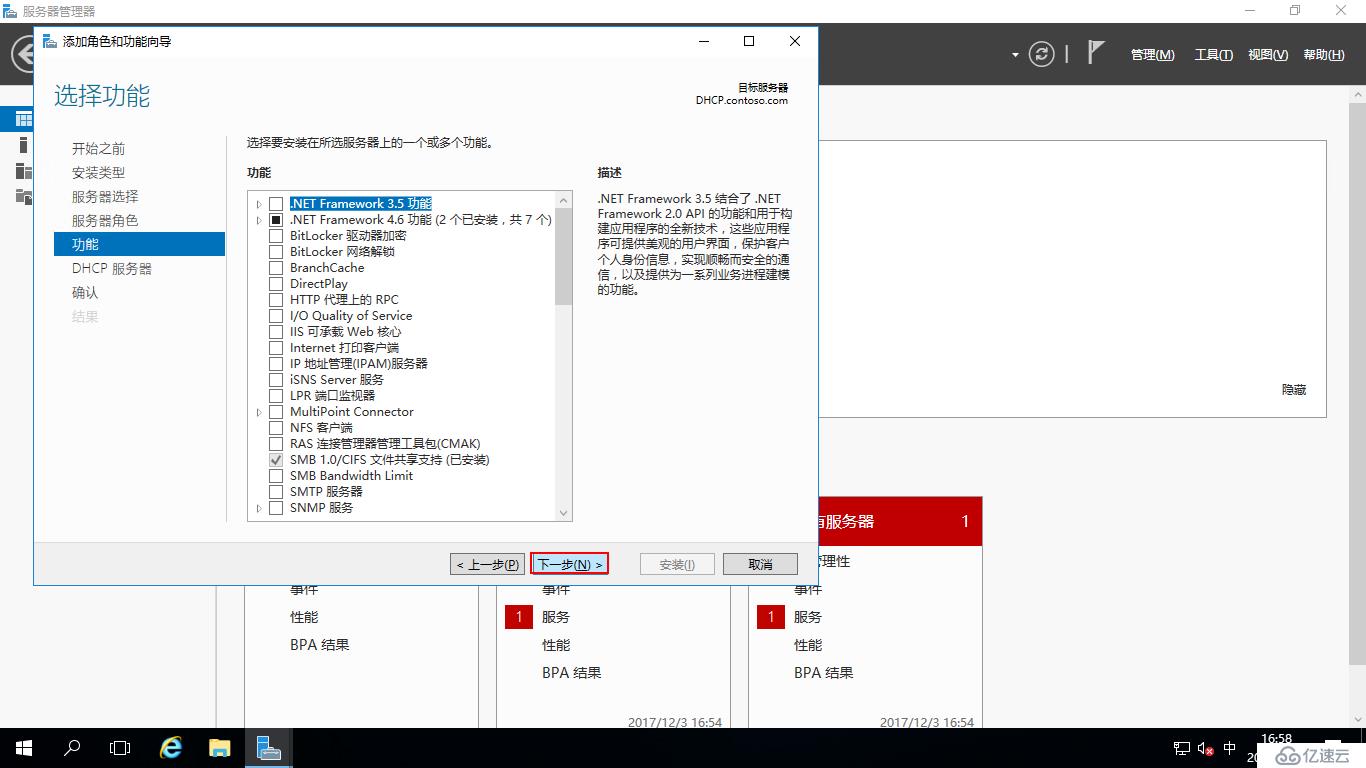This screenshot has width=1366, height=768.
Task: Check the SMB Bandwidth Limit box
Action: click(x=276, y=476)
